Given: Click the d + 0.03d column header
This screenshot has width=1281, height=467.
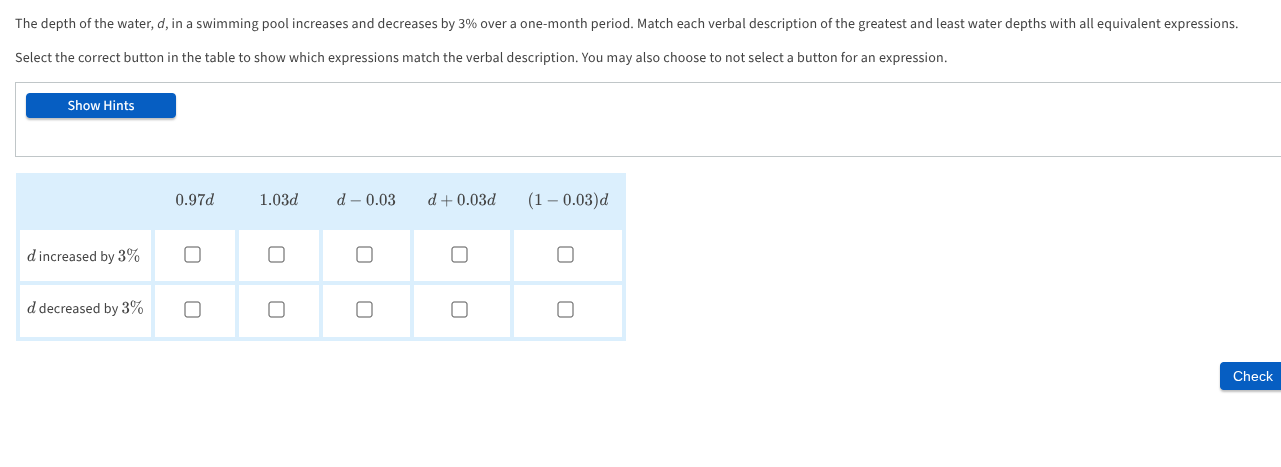Looking at the screenshot, I should 461,200.
